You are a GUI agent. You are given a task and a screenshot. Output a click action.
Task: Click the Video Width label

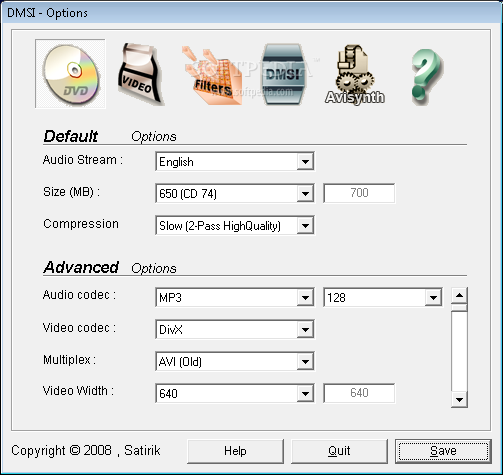pos(79,391)
